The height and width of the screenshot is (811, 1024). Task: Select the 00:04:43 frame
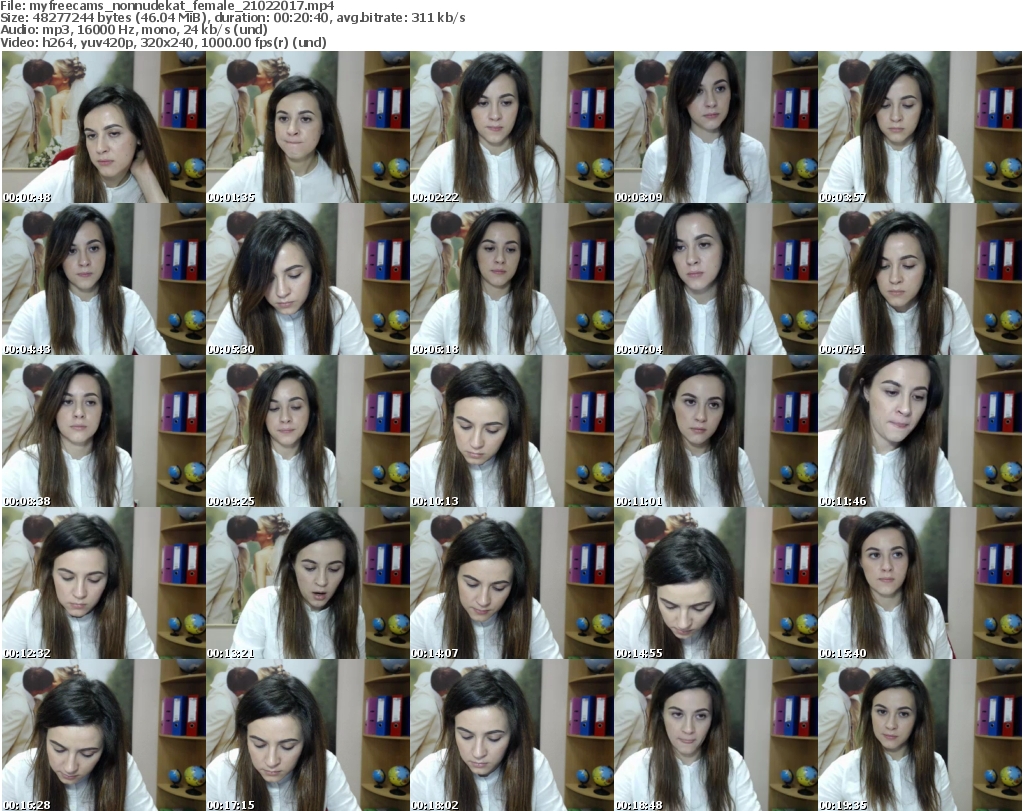tap(104, 279)
